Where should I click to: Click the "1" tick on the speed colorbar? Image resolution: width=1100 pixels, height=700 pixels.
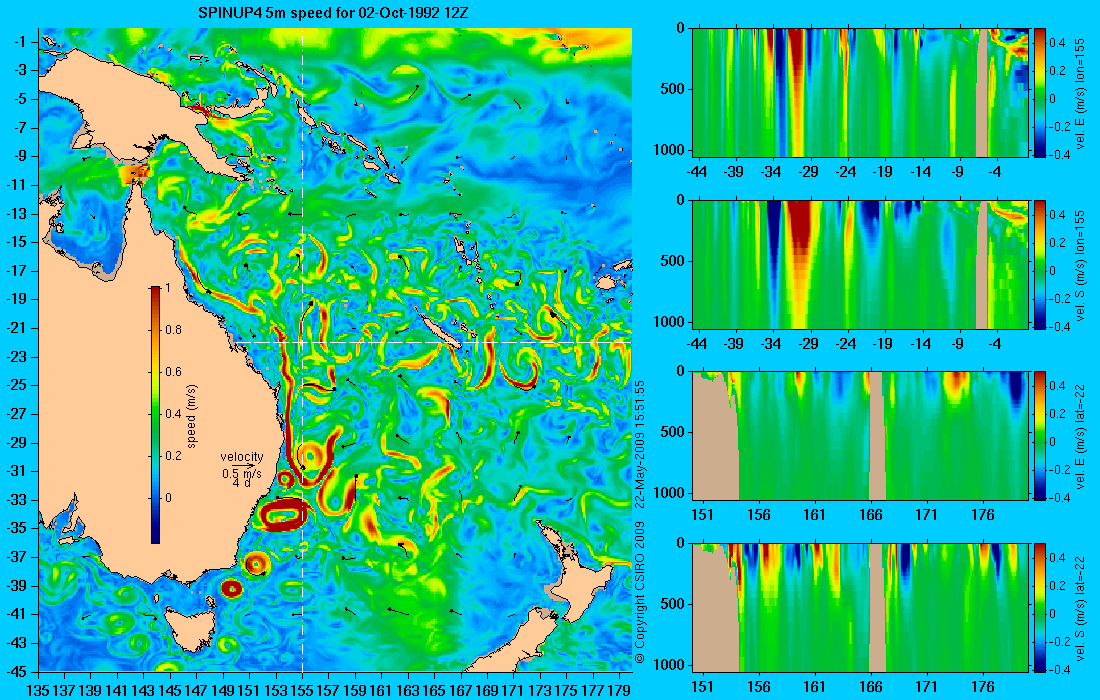166,288
